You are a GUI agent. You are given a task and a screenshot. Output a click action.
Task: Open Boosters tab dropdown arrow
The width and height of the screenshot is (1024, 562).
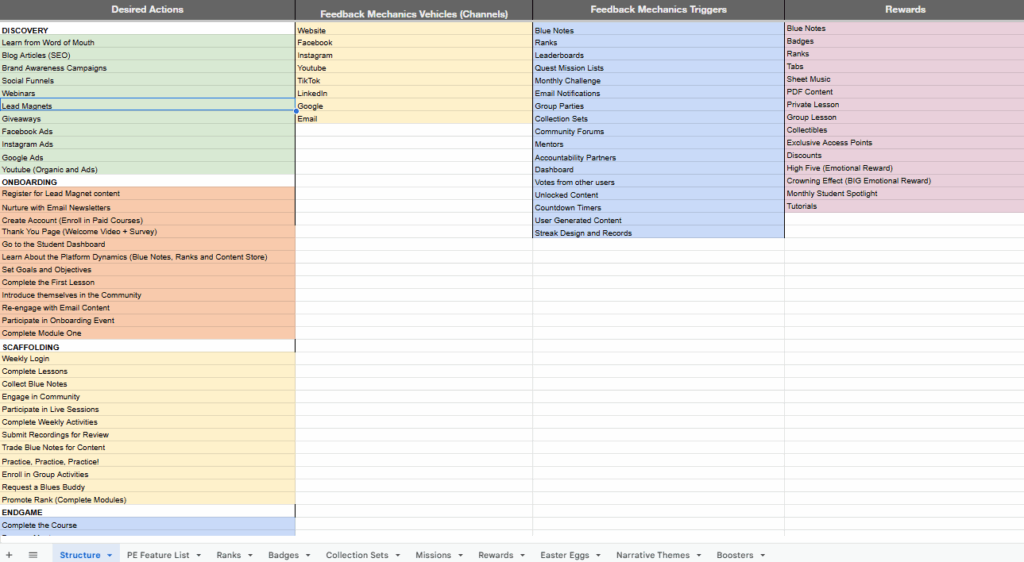(763, 555)
